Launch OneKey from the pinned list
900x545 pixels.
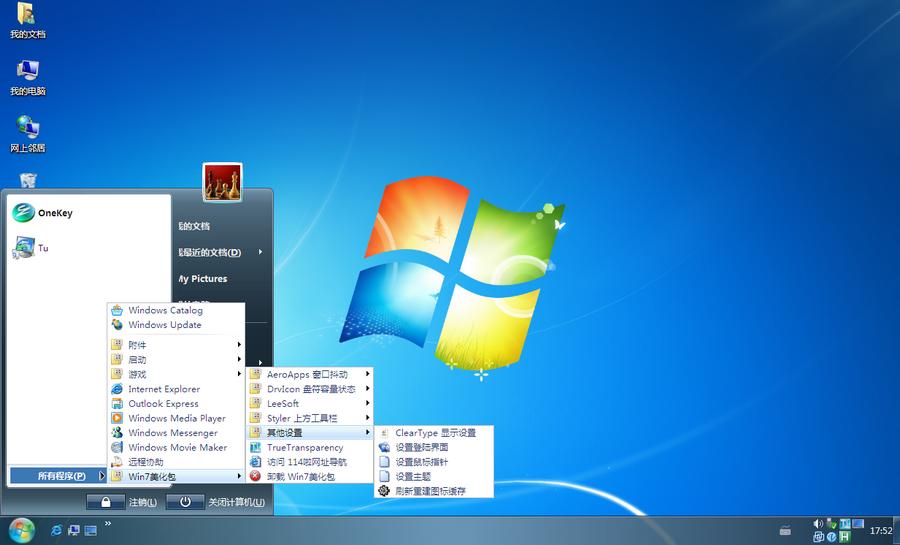(x=42, y=213)
